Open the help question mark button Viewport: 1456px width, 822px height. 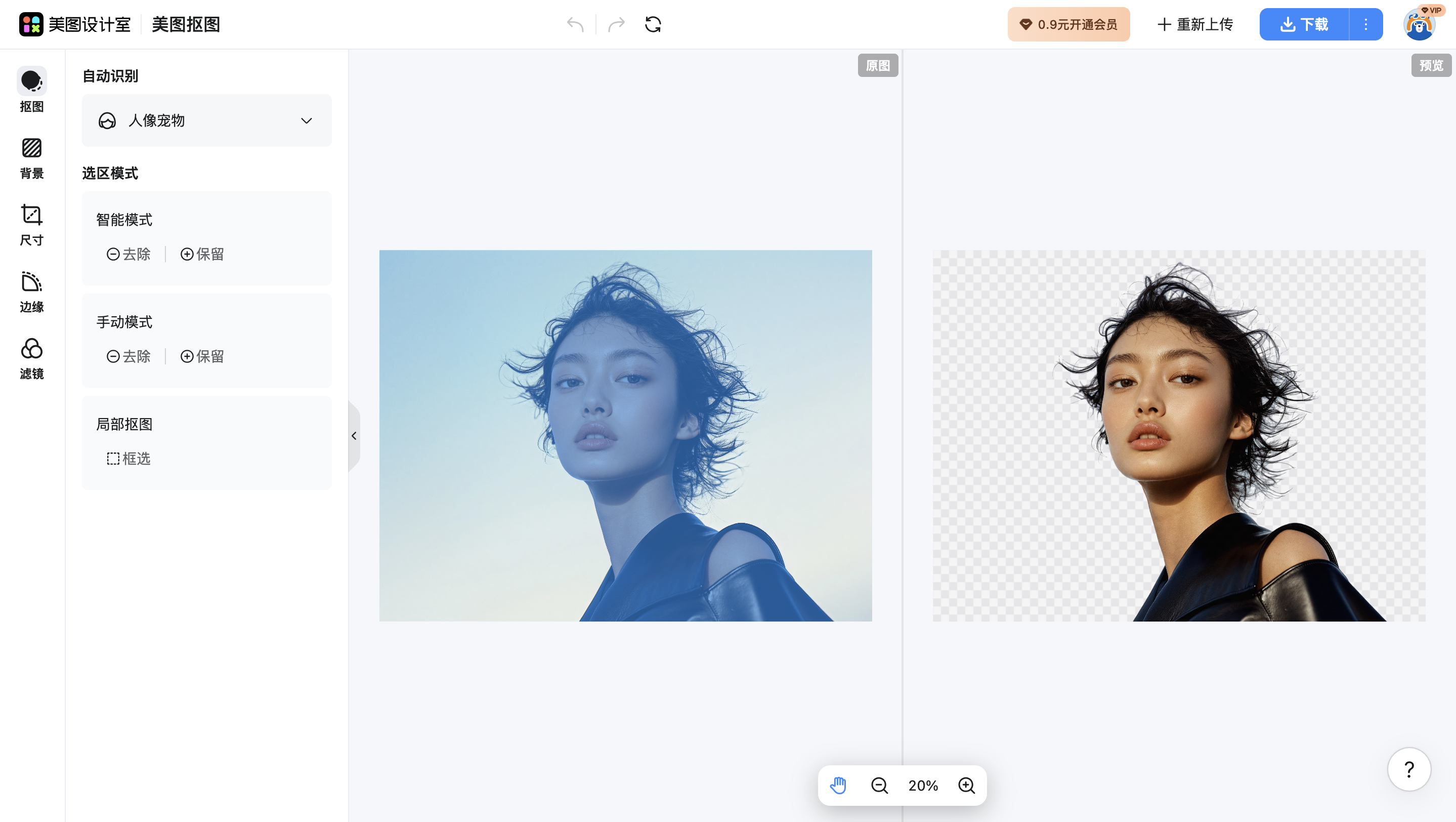[x=1408, y=769]
